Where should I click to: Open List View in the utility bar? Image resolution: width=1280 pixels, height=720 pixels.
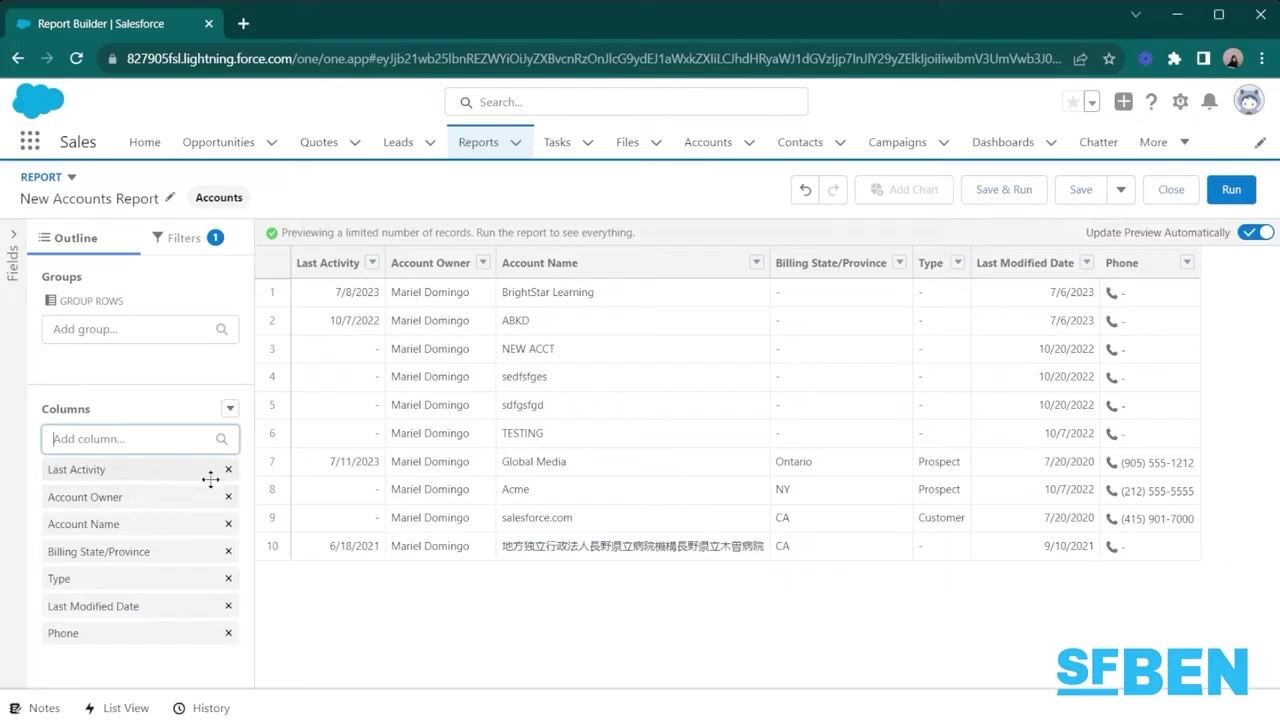pyautogui.click(x=116, y=708)
